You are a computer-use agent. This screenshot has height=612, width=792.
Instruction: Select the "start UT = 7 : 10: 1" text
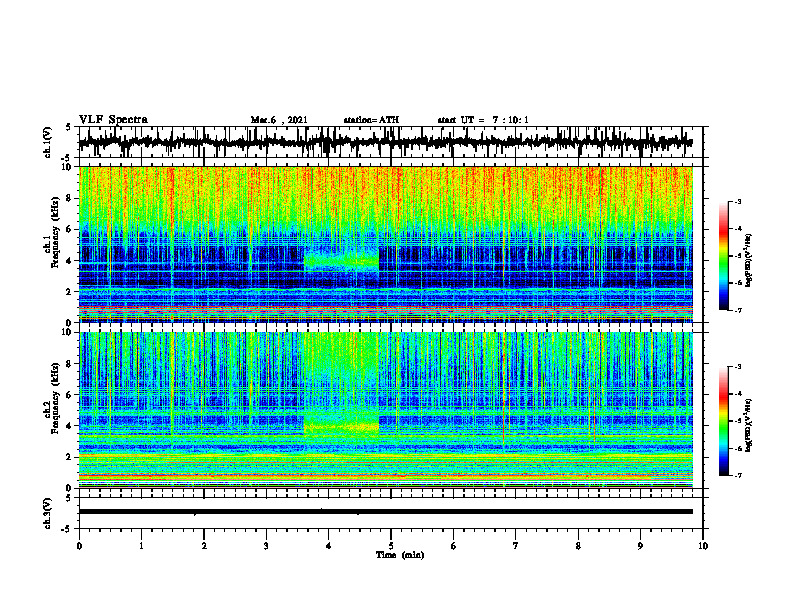click(x=483, y=120)
